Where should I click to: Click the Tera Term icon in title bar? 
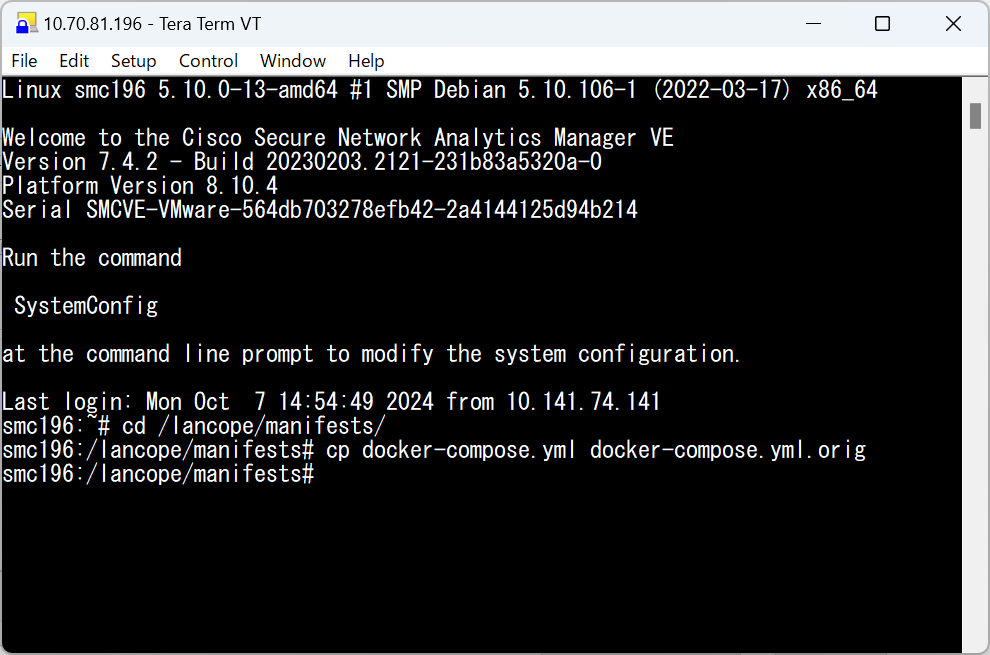click(x=26, y=24)
